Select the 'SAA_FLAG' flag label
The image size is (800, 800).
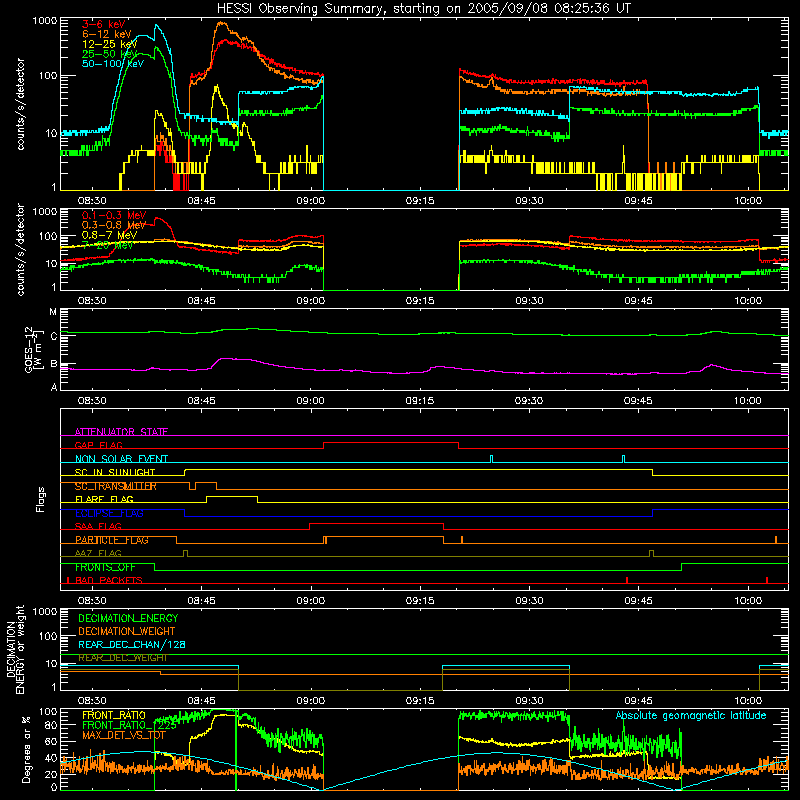98,526
